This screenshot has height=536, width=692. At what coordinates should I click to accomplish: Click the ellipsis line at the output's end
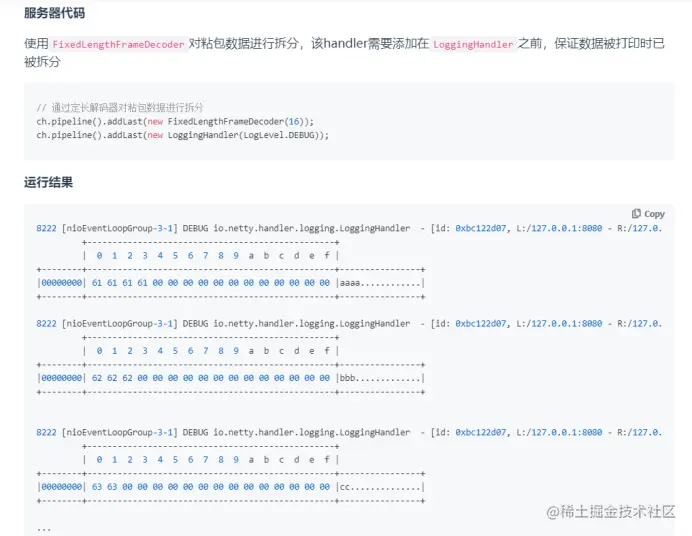tap(44, 529)
